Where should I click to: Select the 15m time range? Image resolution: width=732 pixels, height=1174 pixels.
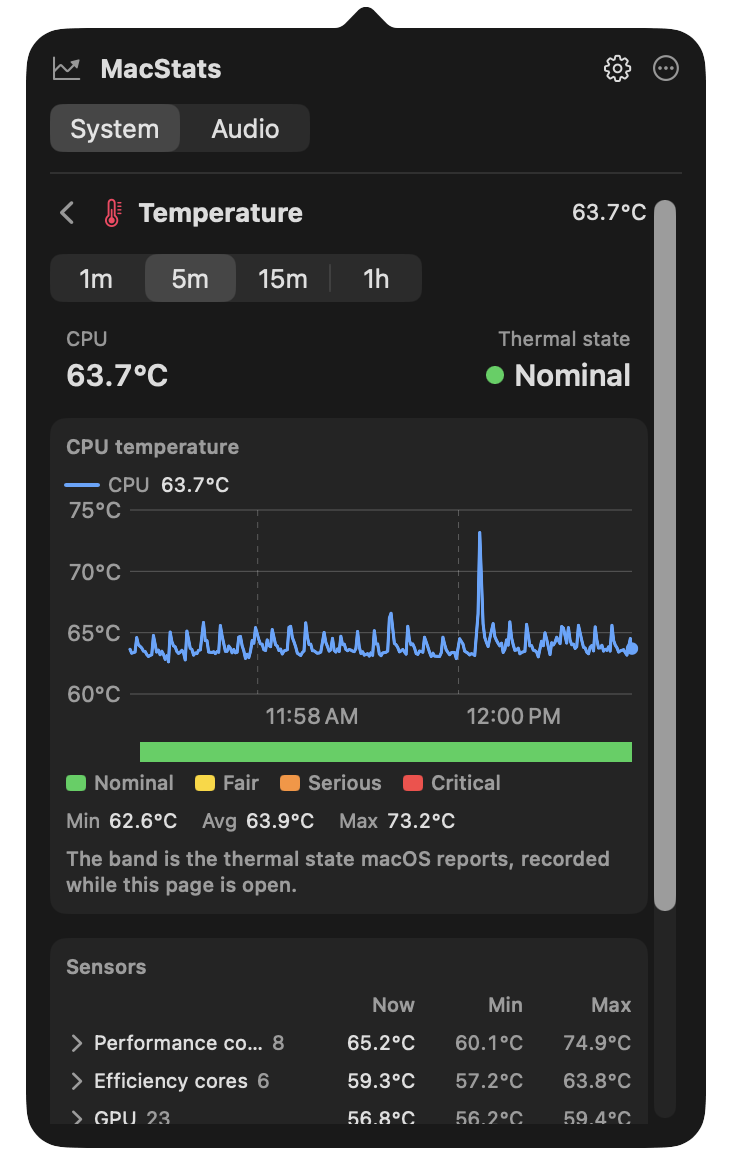pos(283,279)
